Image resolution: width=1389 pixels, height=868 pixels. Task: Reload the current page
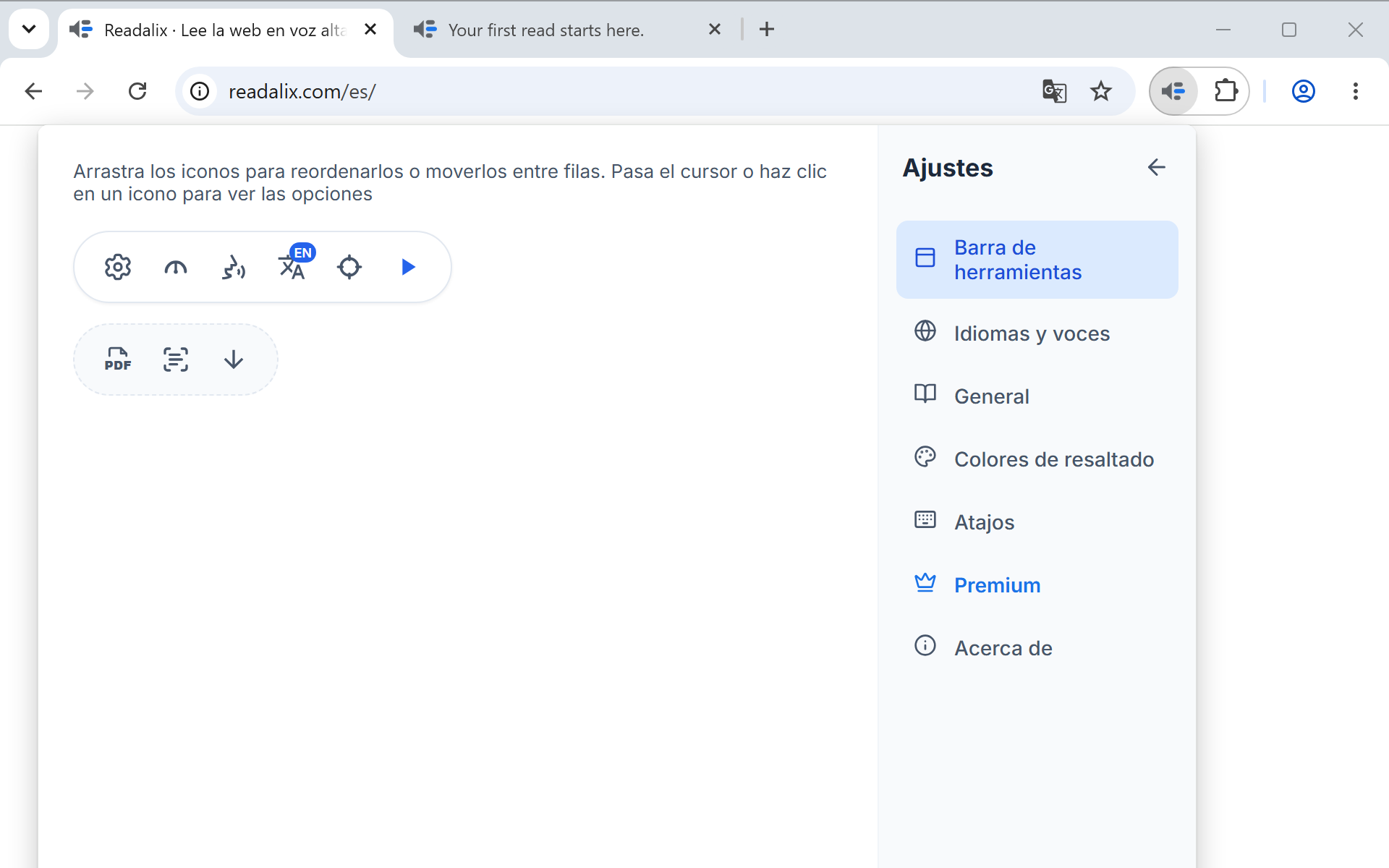pos(137,91)
